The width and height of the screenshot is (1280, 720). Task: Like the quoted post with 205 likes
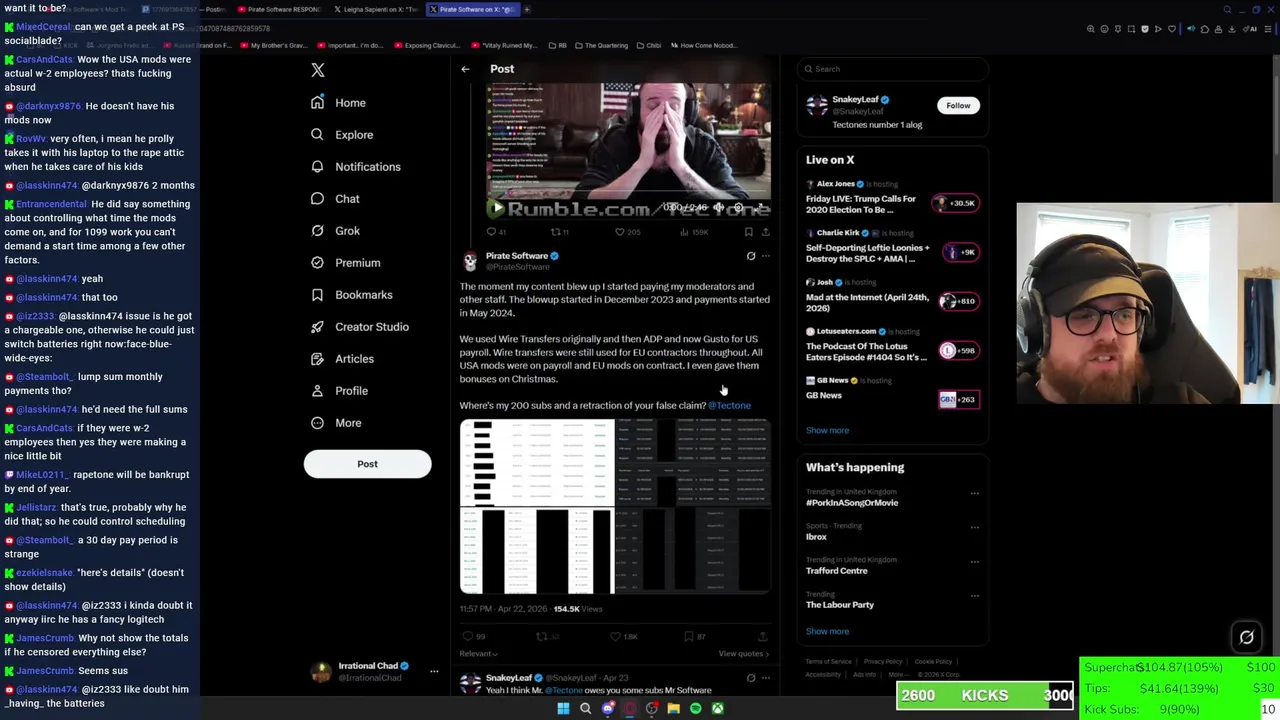(x=626, y=232)
